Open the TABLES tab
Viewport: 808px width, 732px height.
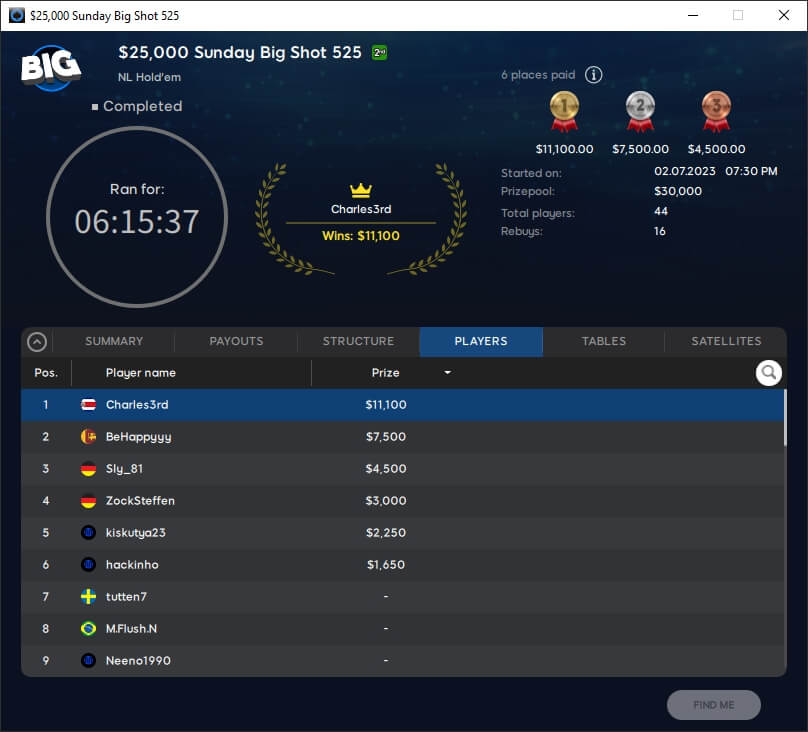pyautogui.click(x=603, y=341)
